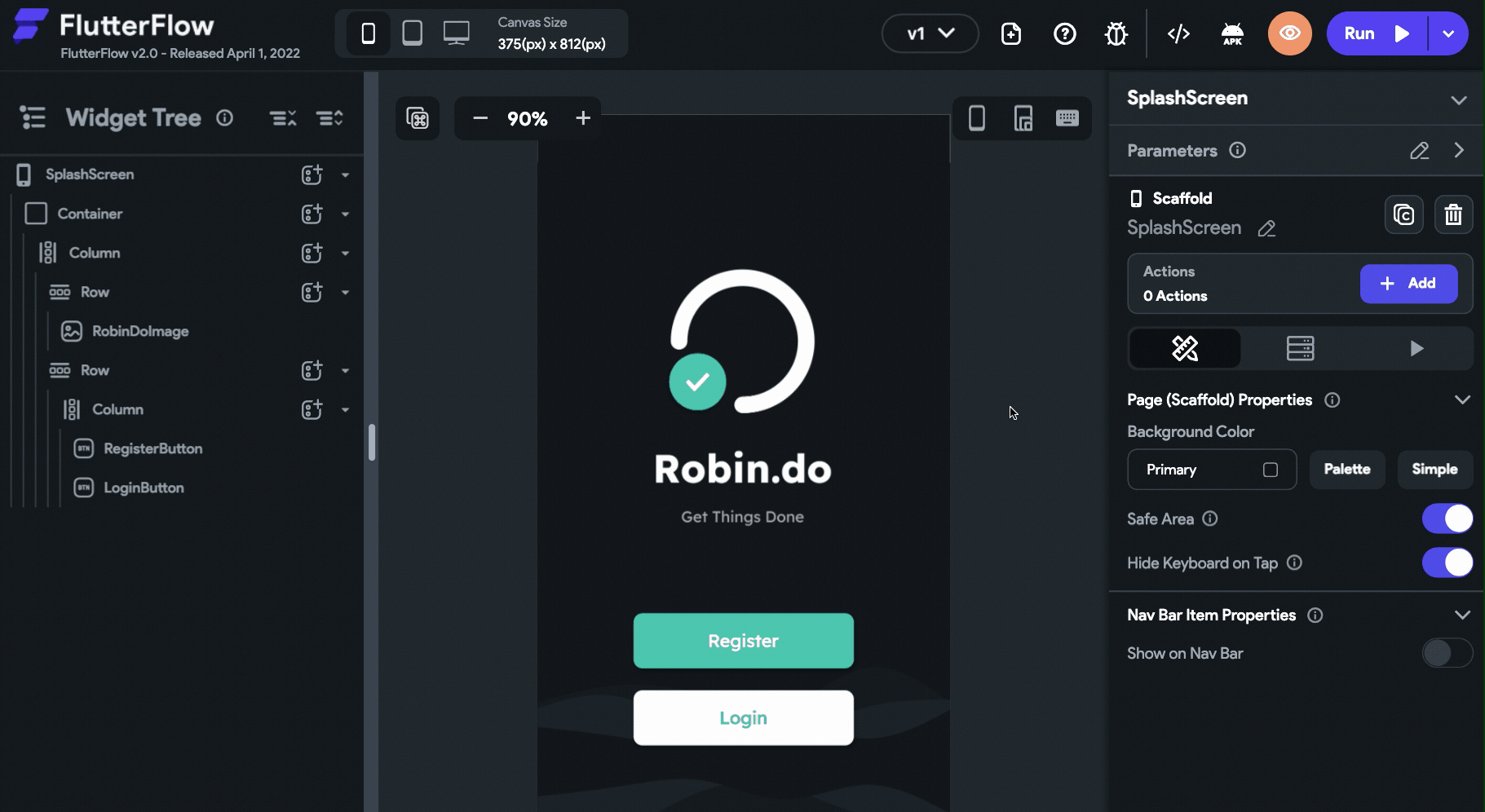
Task: Switch to the Simple color mode
Action: [1434, 470]
